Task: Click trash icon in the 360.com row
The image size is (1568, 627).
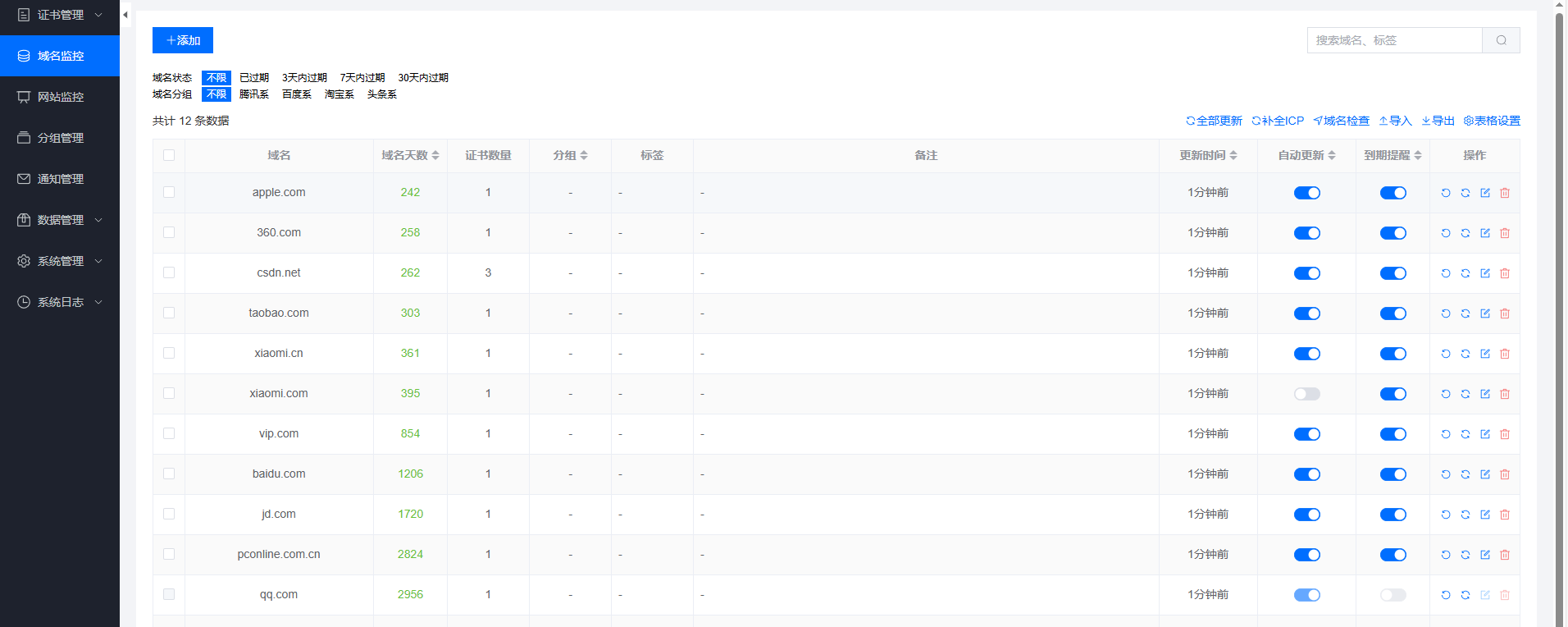Action: [x=1505, y=233]
